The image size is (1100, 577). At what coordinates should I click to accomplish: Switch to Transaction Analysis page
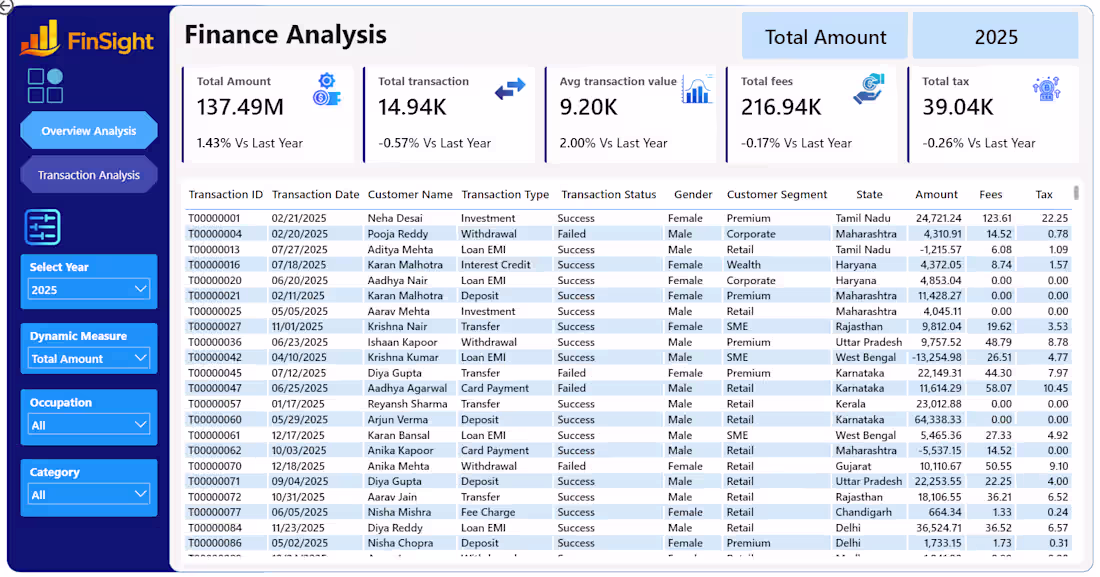[x=89, y=175]
